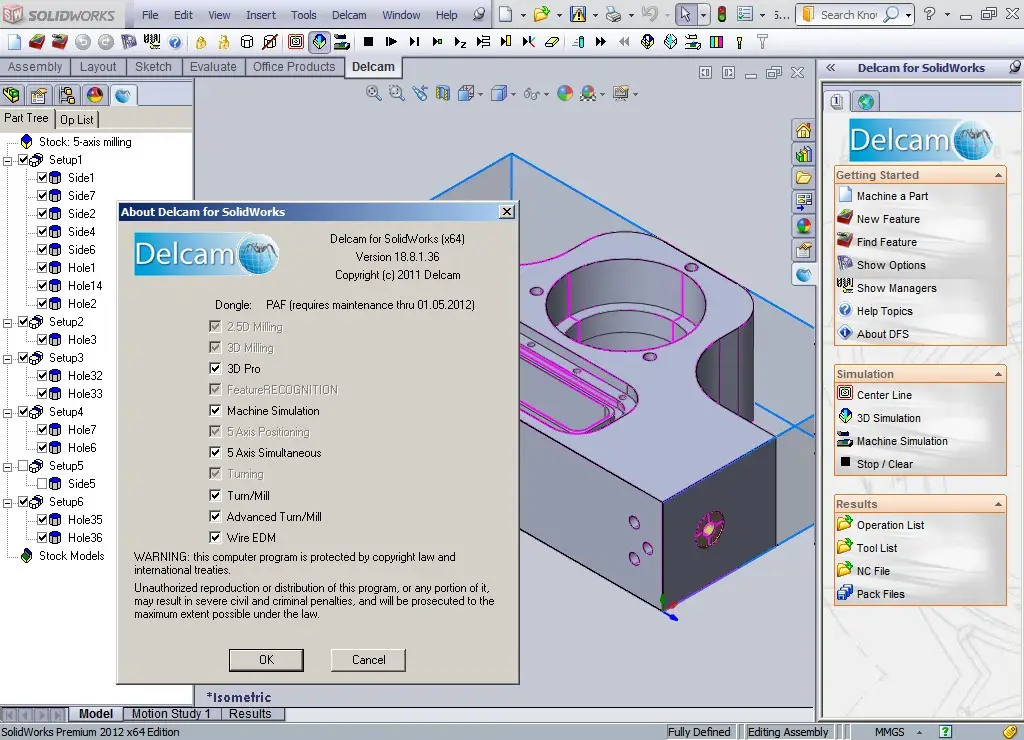Start 3D Simulation from the task pane
Screen dimensions: 1024x740
888,418
